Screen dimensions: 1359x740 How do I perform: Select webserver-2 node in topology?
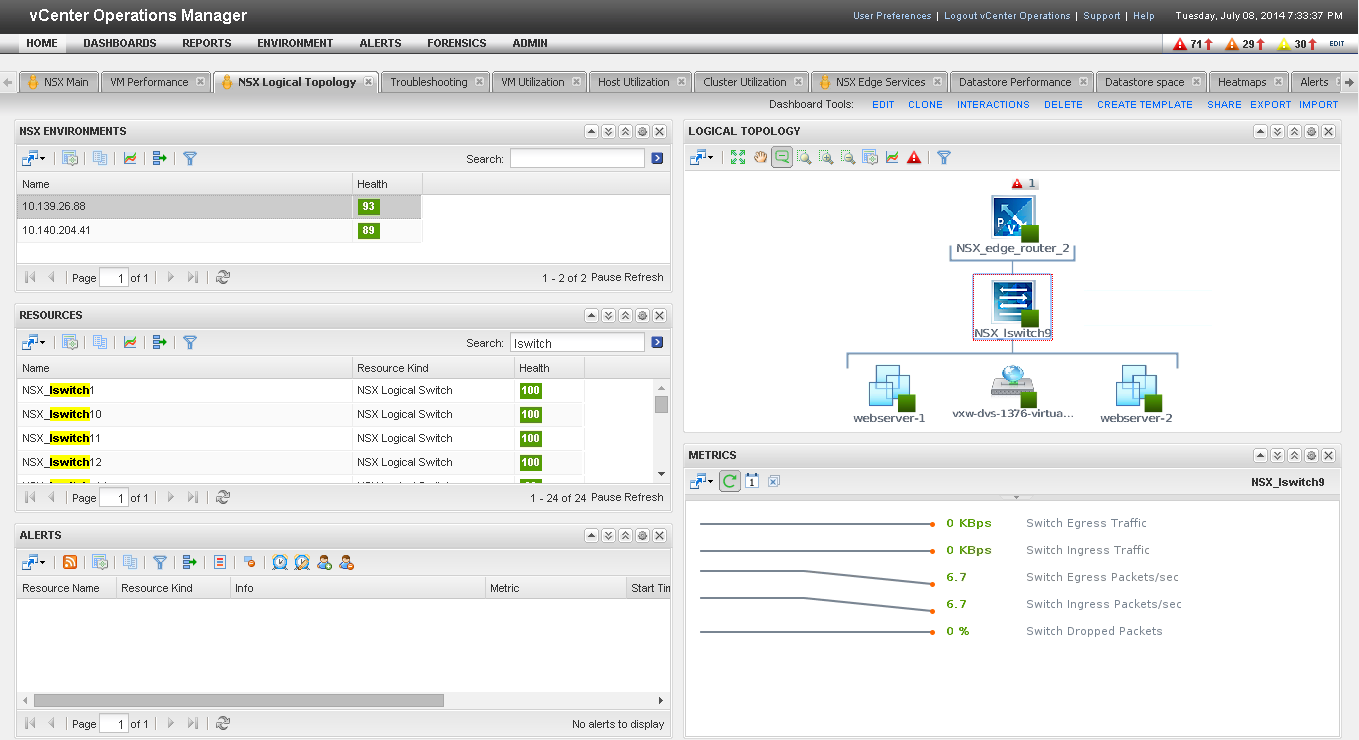tap(1136, 394)
